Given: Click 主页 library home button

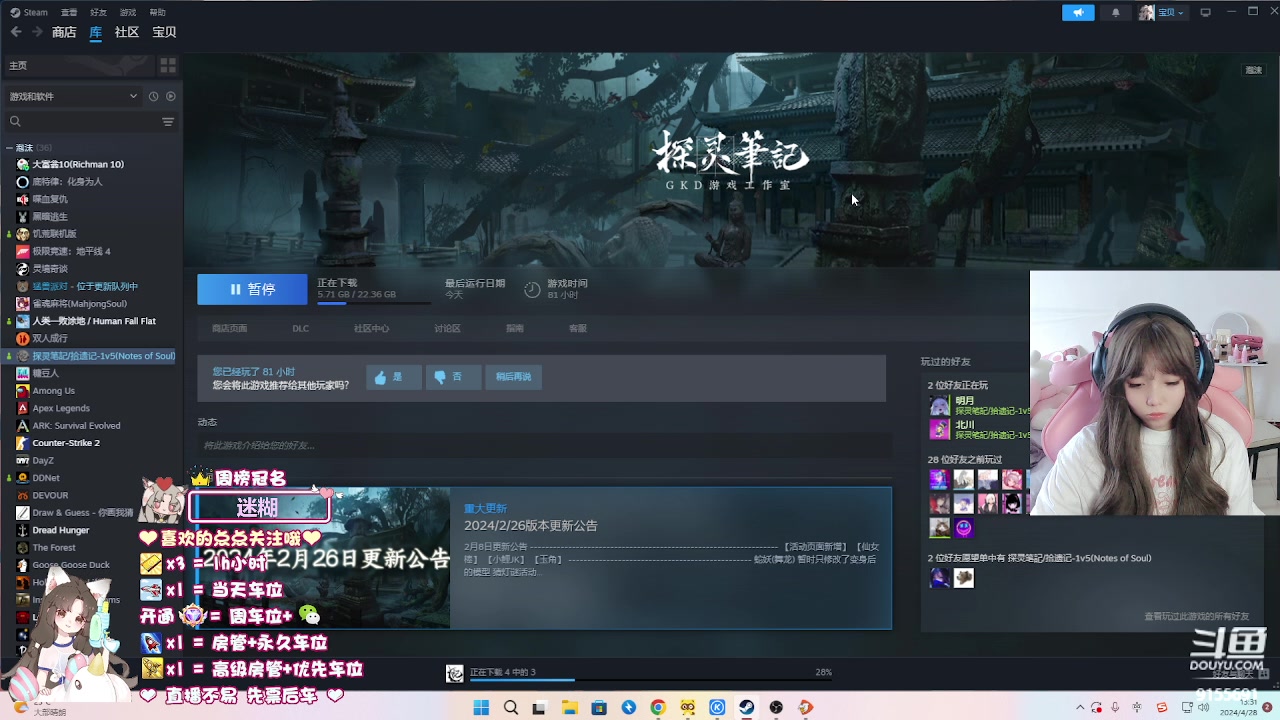Looking at the screenshot, I should [78, 65].
